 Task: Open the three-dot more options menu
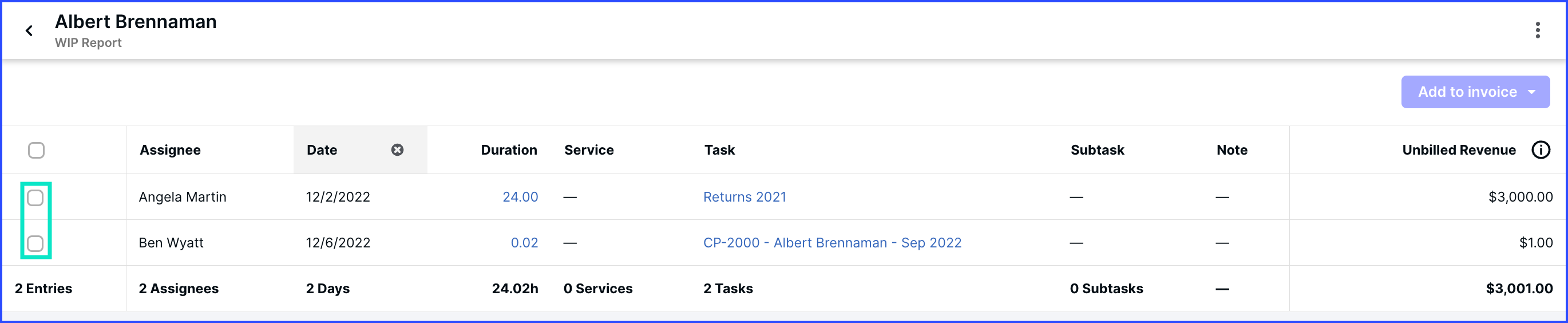coord(1538,30)
